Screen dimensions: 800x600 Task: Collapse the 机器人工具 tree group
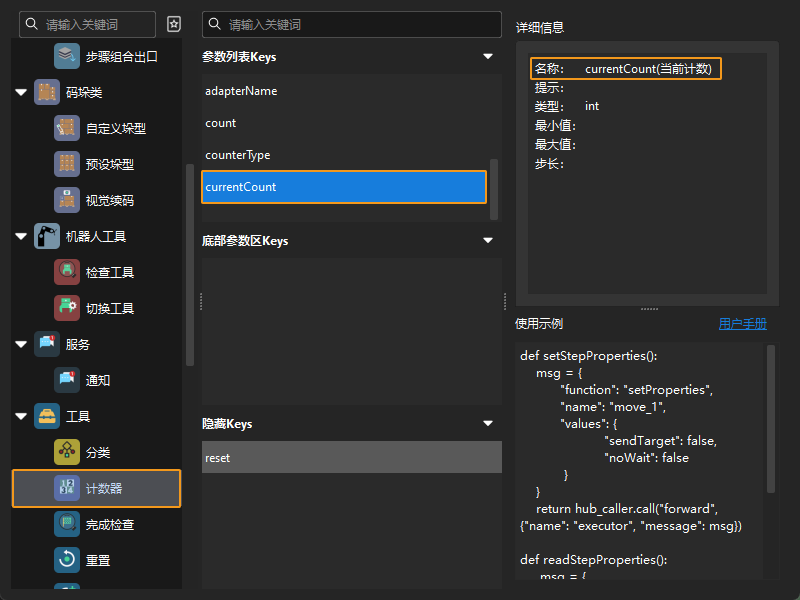(x=21, y=236)
